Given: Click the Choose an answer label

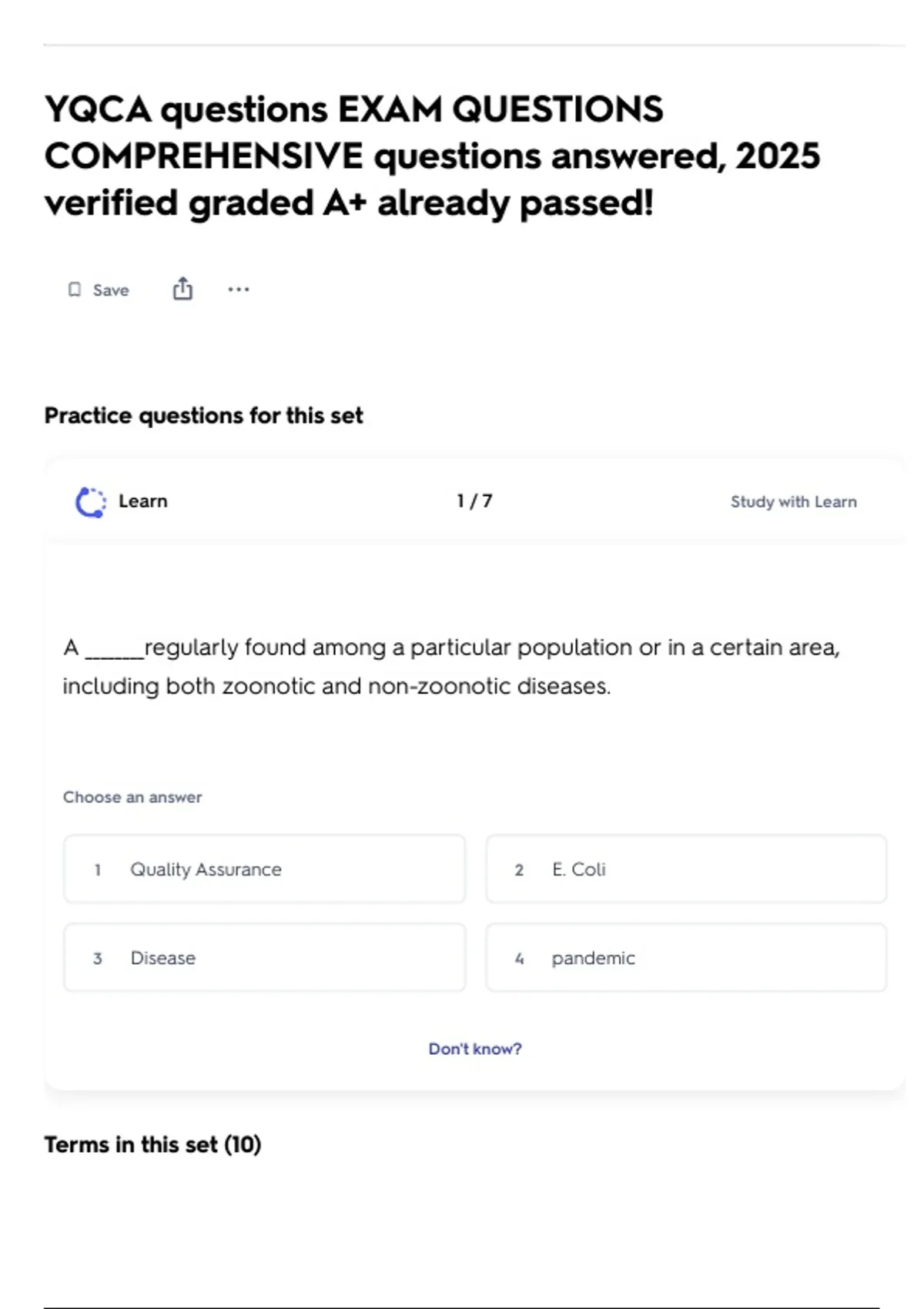Looking at the screenshot, I should [x=132, y=797].
